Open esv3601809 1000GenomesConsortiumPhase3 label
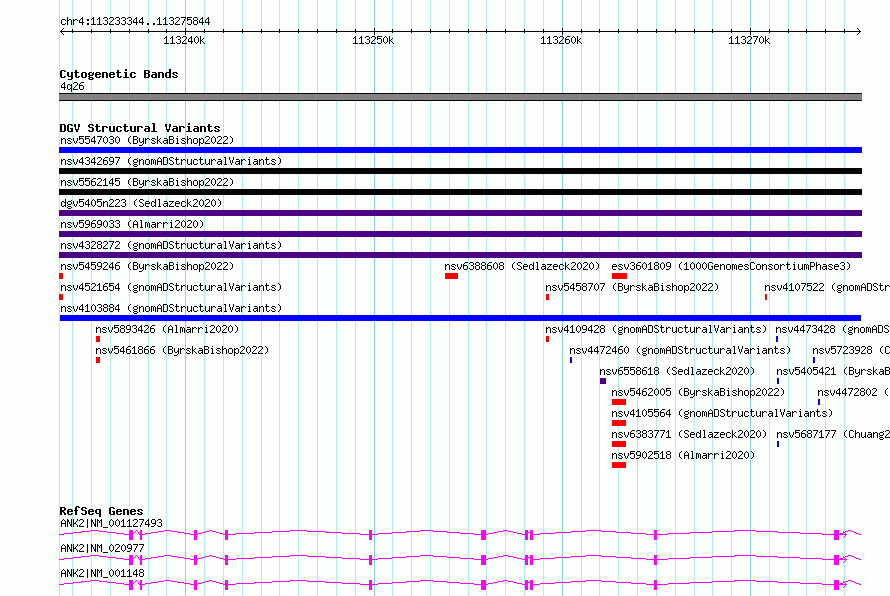Screen dimensions: 890x596 click(731, 266)
